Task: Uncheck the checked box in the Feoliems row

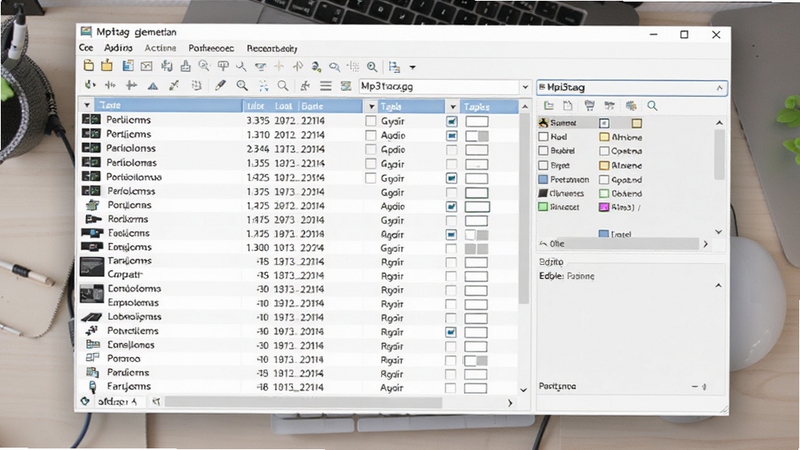Action: pos(451,235)
